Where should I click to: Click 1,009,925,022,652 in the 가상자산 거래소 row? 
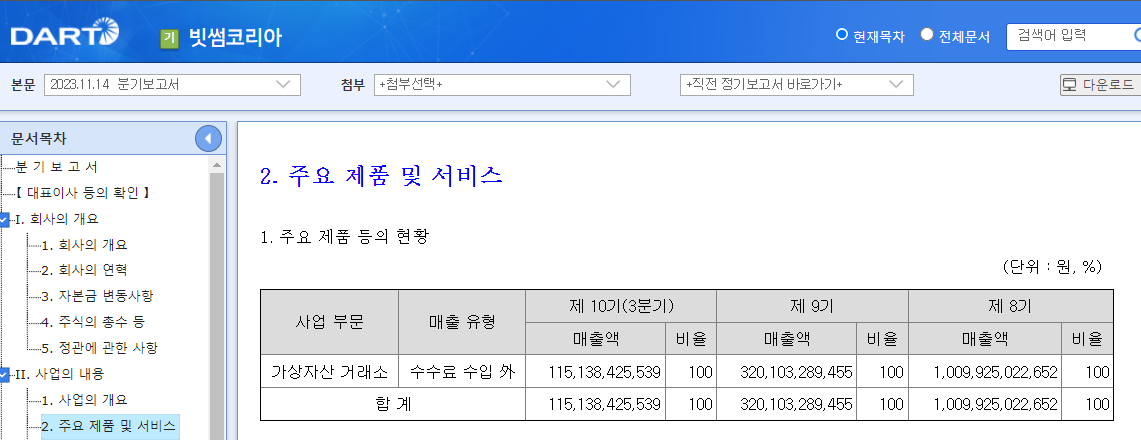[x=995, y=374]
